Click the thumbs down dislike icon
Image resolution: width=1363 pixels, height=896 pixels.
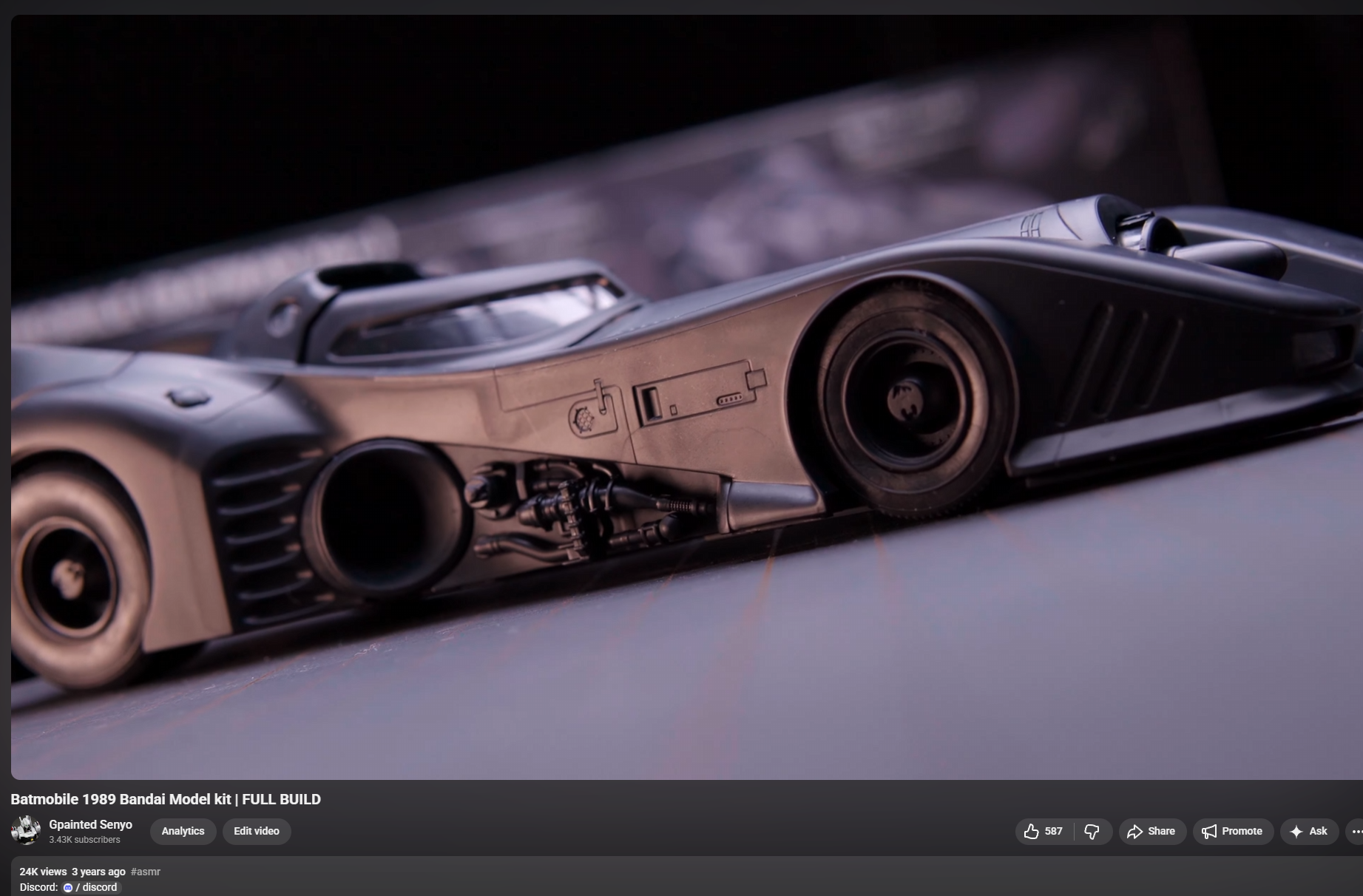(x=1092, y=832)
